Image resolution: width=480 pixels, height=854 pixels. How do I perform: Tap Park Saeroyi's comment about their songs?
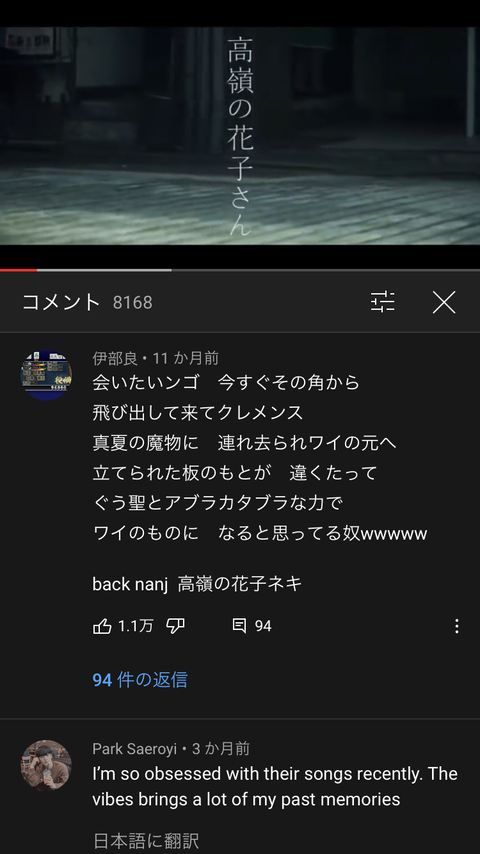tap(275, 786)
